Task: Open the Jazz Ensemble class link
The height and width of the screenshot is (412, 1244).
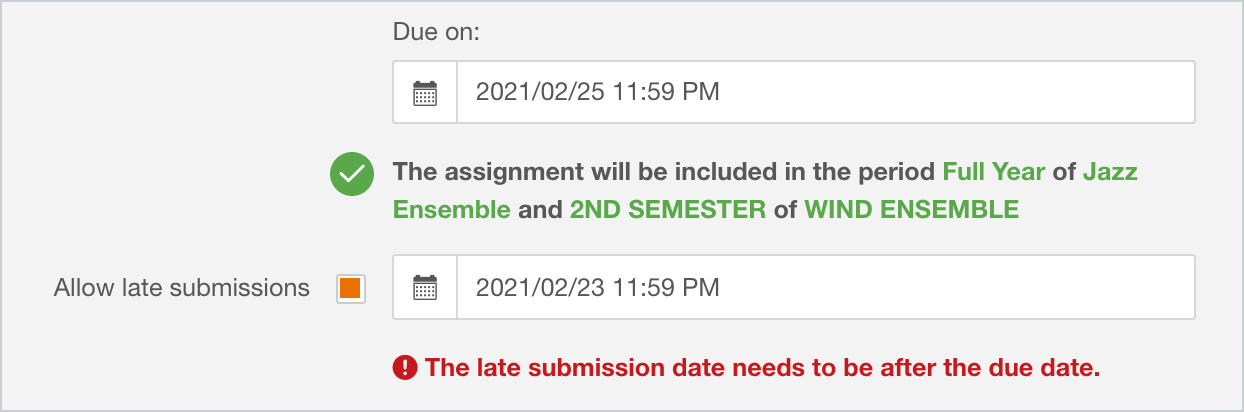Action: [765, 191]
